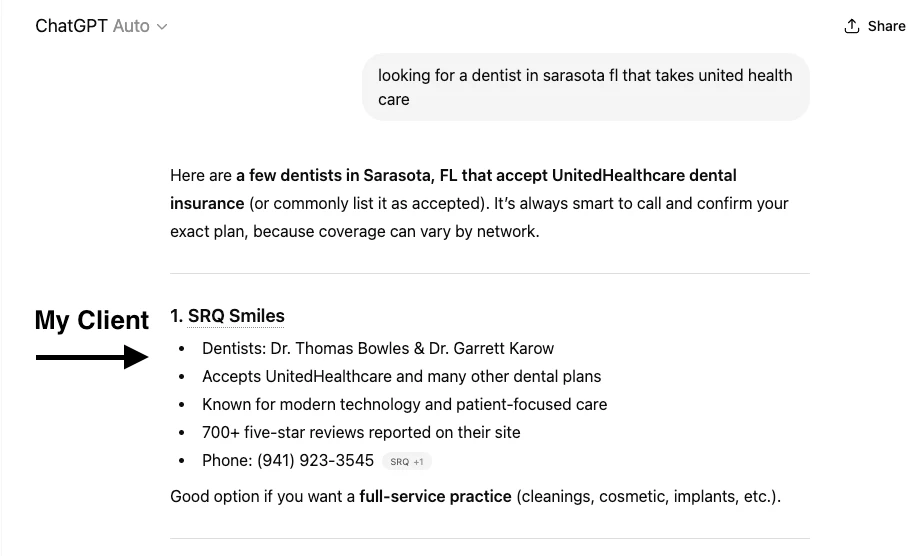Select the user message about Sarasota dentist

pos(585,87)
